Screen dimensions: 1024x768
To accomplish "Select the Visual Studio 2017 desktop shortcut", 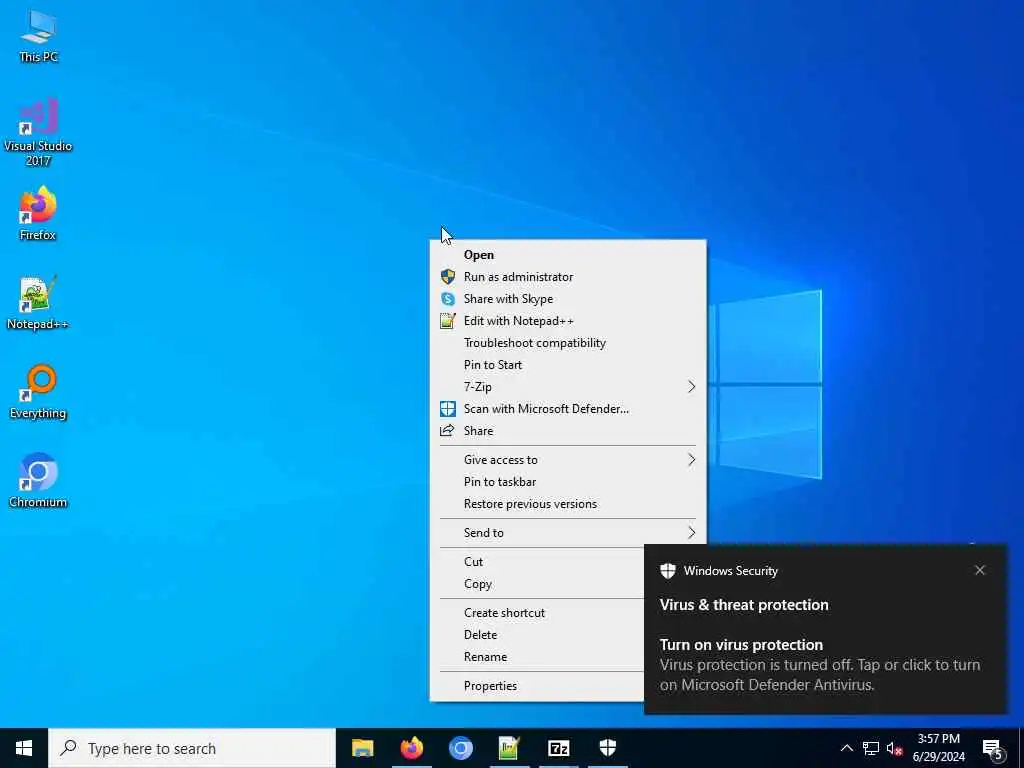I will tap(38, 133).
